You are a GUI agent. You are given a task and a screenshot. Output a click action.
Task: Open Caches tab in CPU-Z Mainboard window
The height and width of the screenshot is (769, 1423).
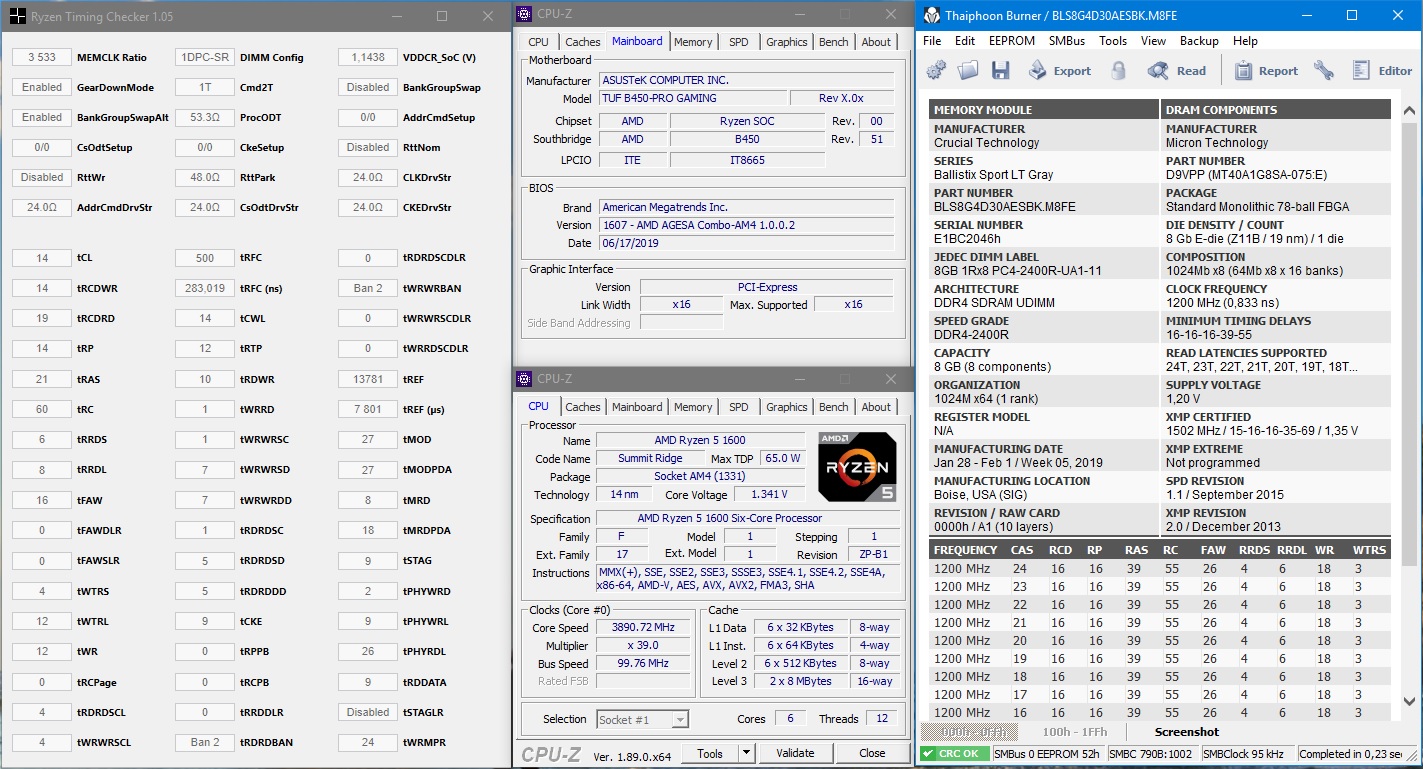582,42
